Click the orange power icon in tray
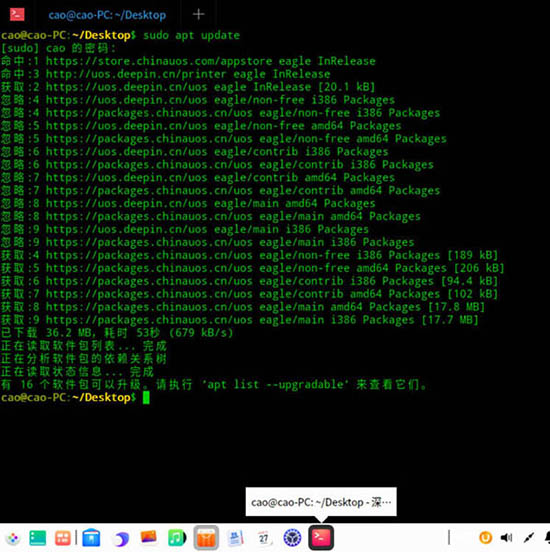 [x=485, y=538]
